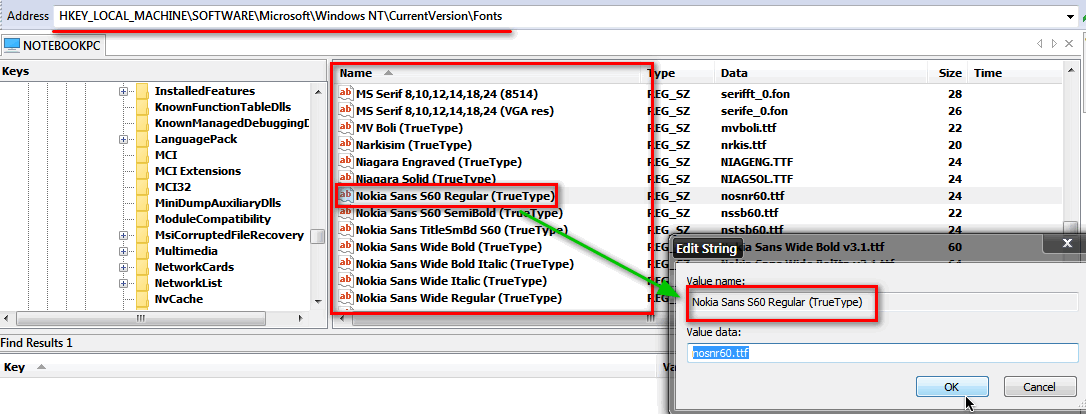Close the Edit String dialog
The height and width of the screenshot is (414, 1086).
click(1067, 243)
